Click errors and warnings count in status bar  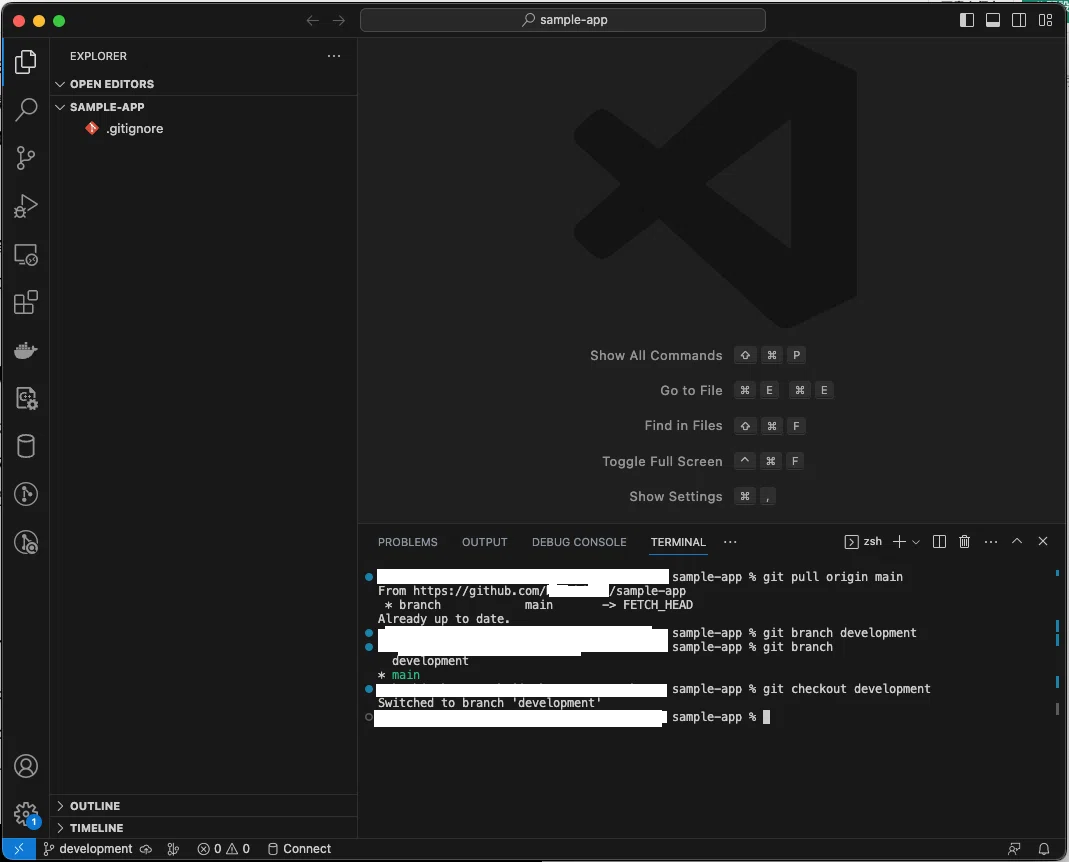[x=224, y=849]
